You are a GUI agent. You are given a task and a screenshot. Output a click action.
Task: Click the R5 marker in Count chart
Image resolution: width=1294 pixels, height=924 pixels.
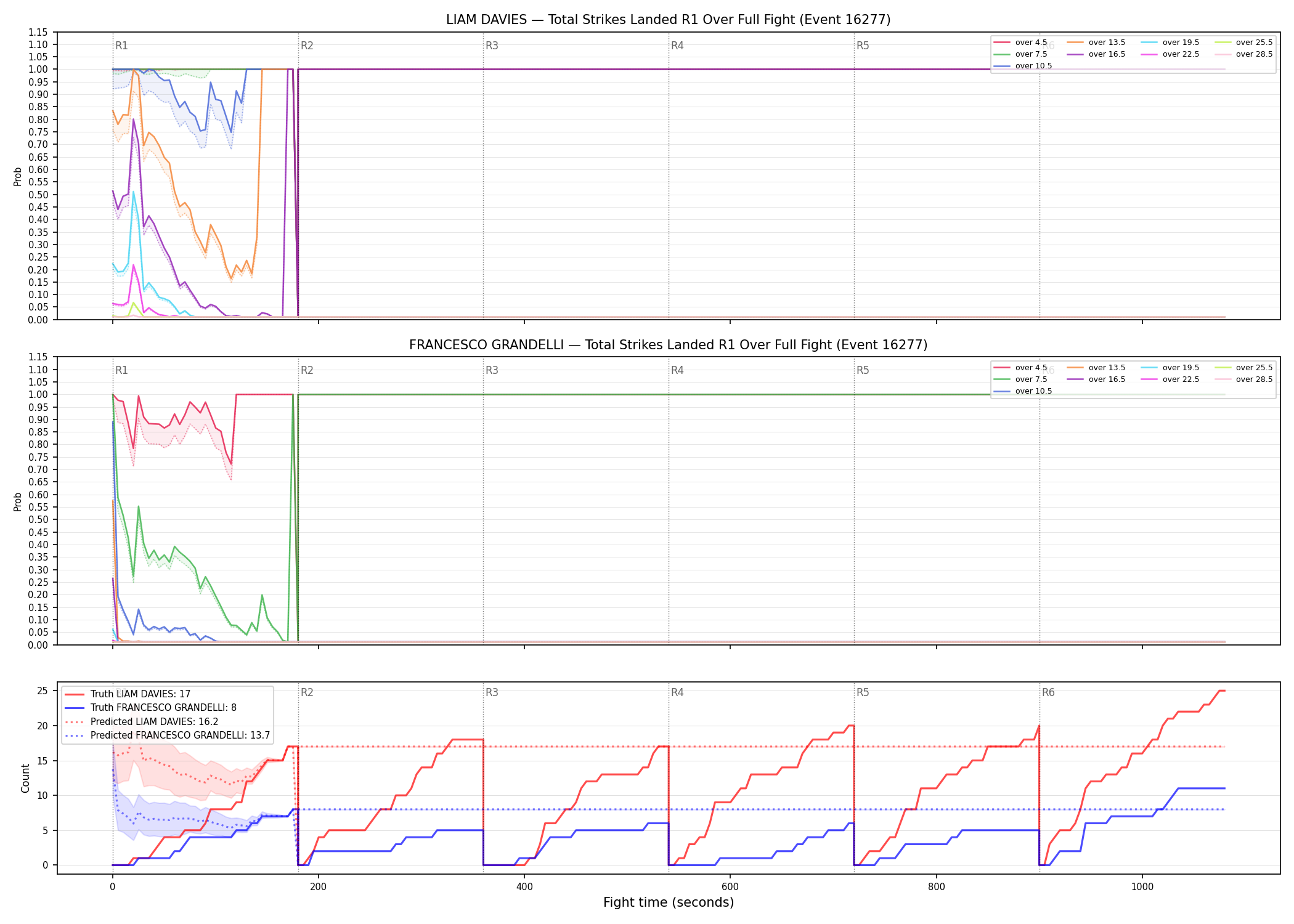863,692
